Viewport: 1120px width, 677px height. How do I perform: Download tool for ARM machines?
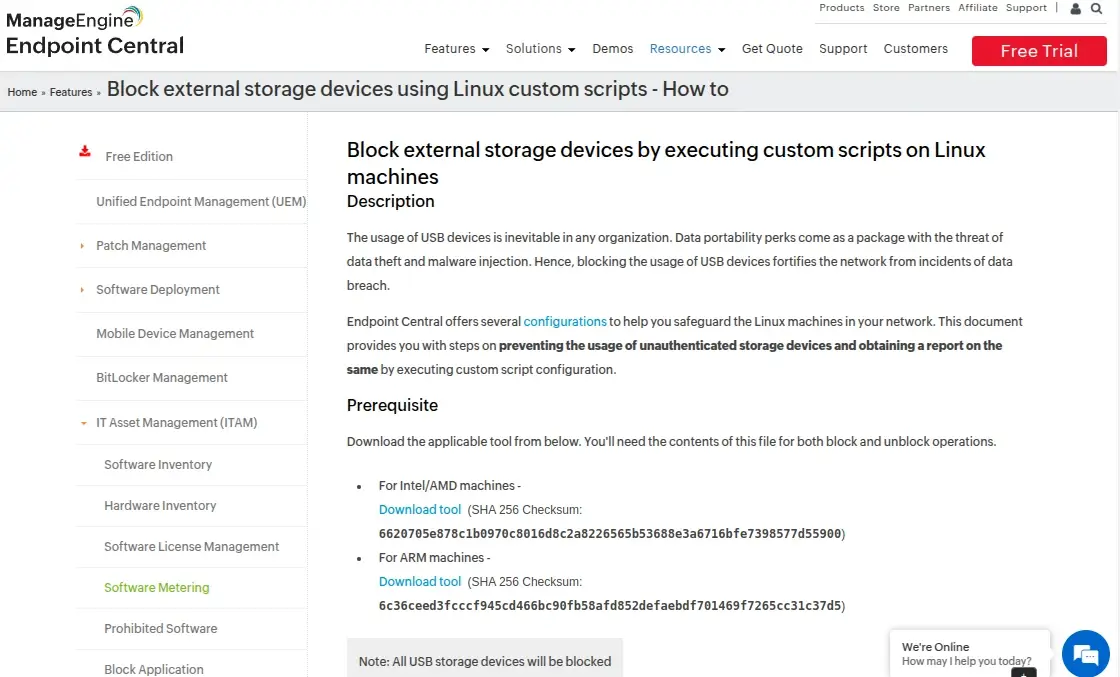pyautogui.click(x=419, y=582)
